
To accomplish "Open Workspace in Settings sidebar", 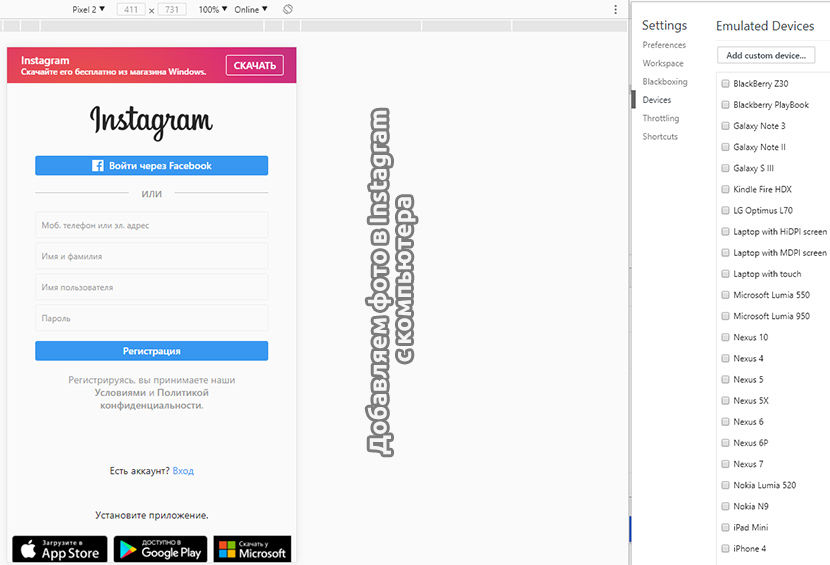I will click(x=663, y=63).
